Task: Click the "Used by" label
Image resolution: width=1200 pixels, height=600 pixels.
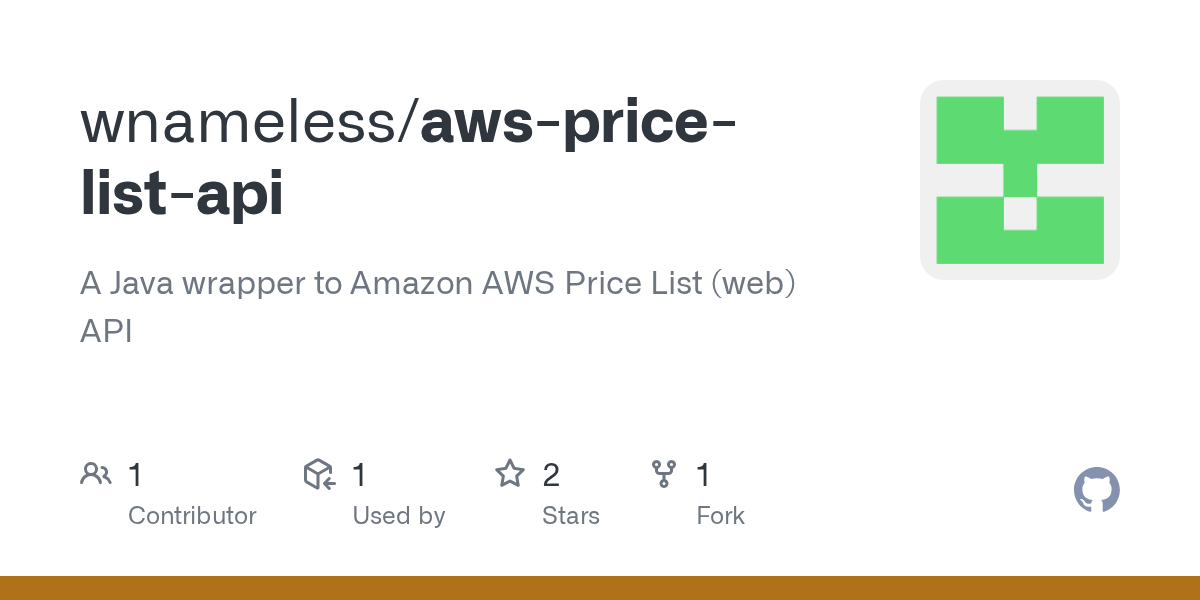Action: [398, 516]
